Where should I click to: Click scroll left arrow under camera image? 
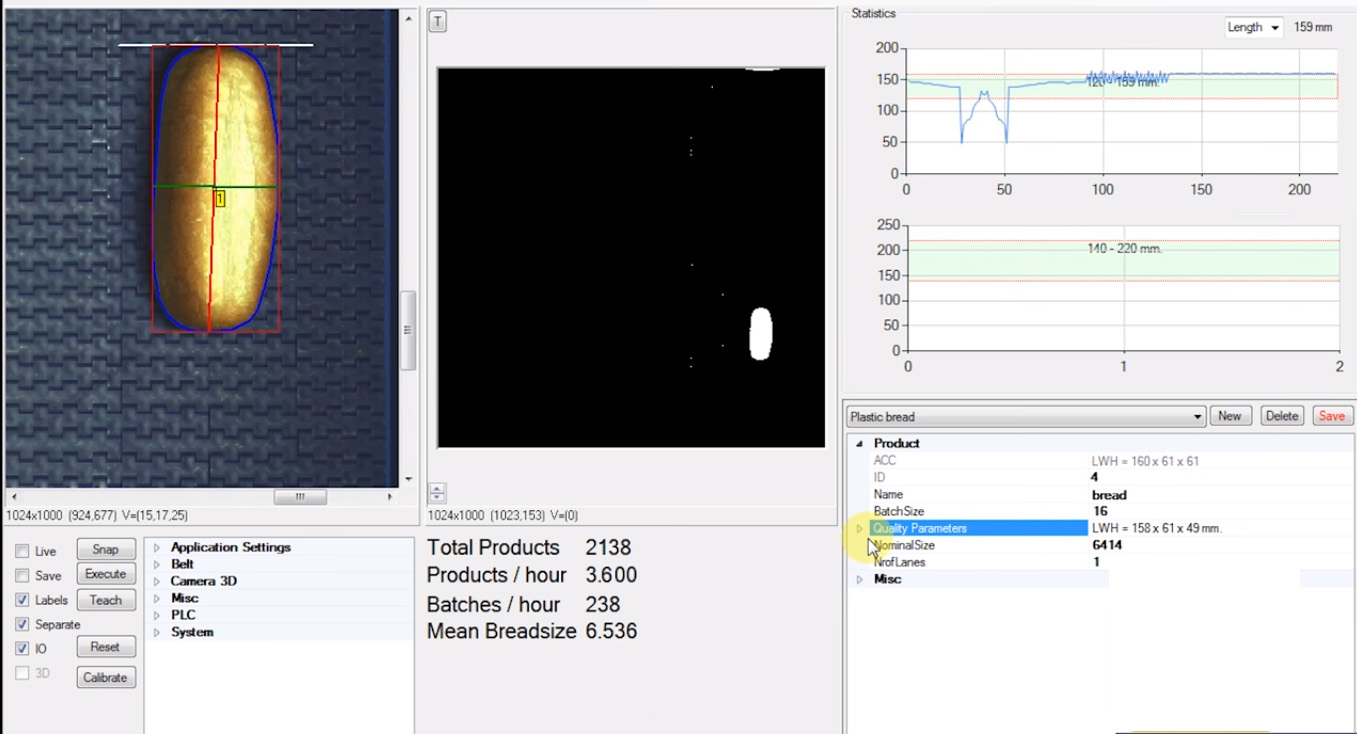[x=13, y=496]
